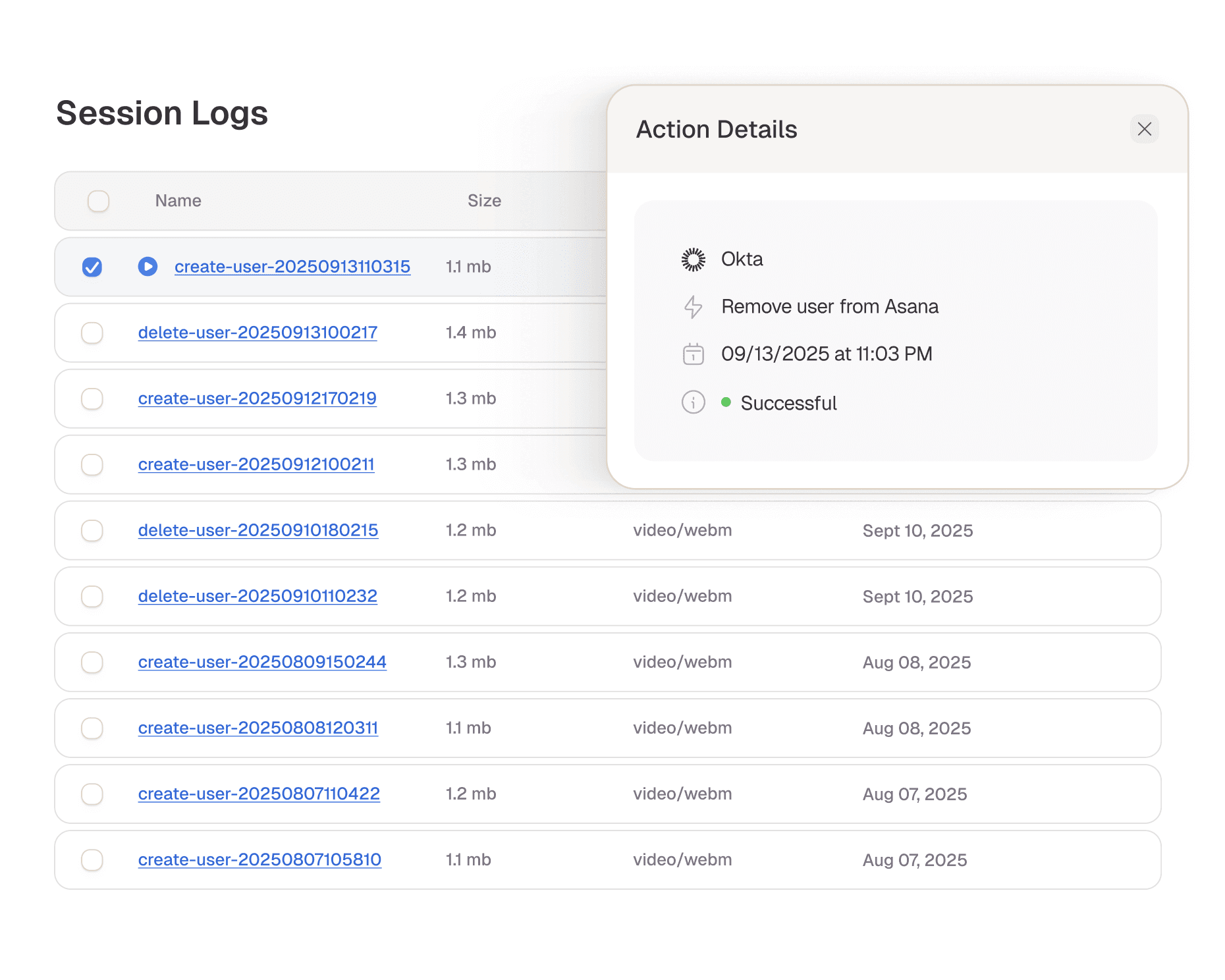1225x980 pixels.
Task: Close the Action Details panel
Action: coord(1145,130)
